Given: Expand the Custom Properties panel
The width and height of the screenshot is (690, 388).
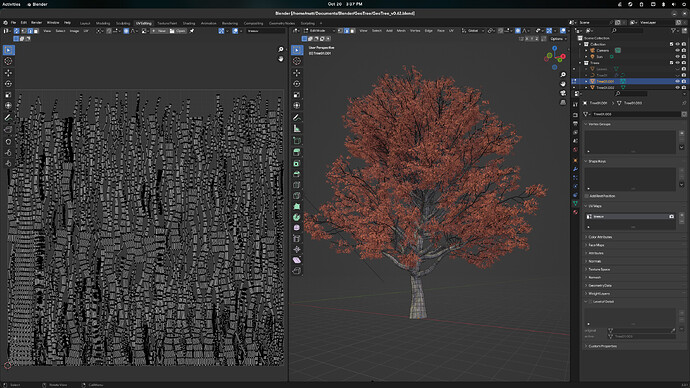Looking at the screenshot, I should 602,346.
